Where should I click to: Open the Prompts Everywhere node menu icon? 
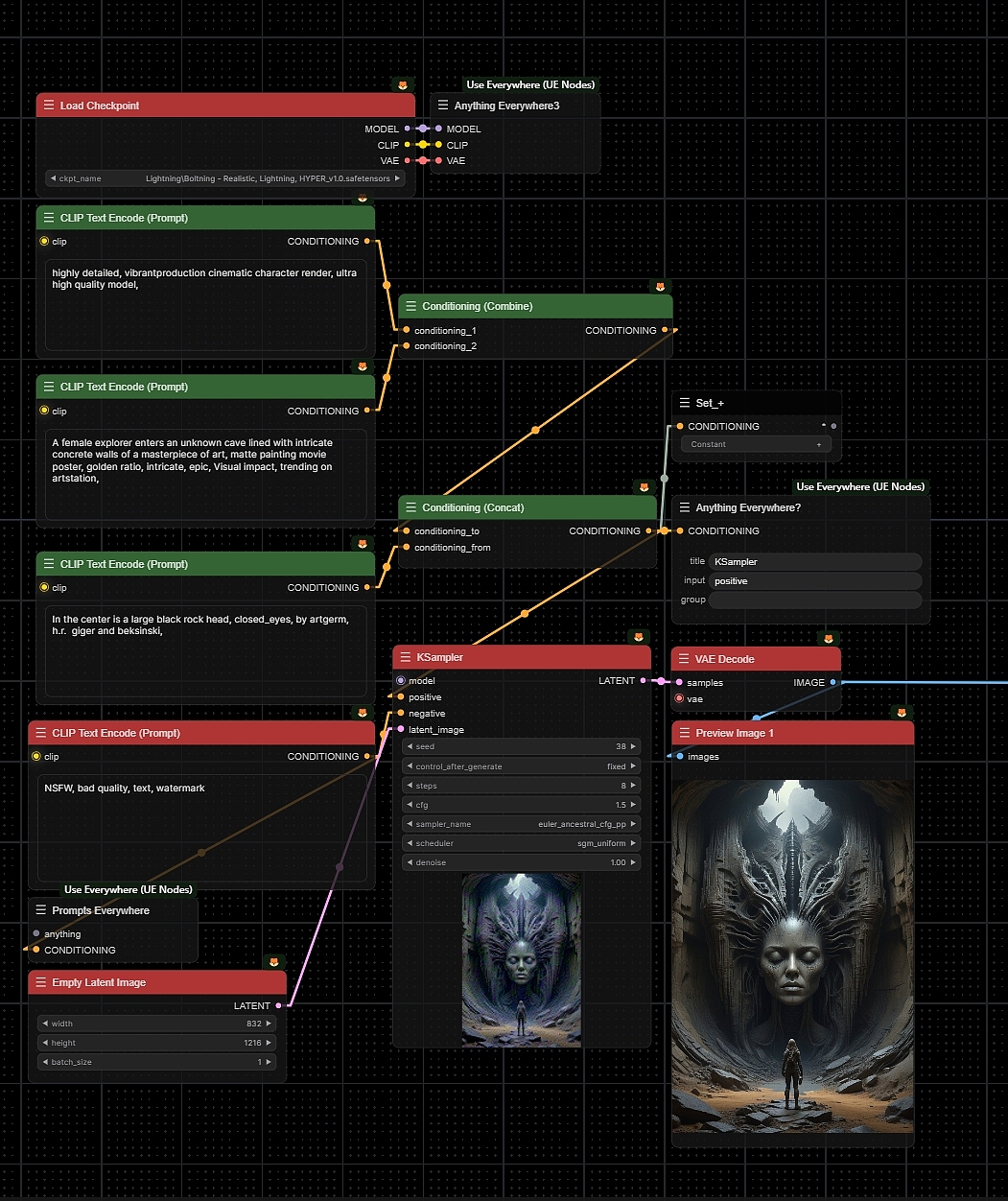(x=41, y=910)
